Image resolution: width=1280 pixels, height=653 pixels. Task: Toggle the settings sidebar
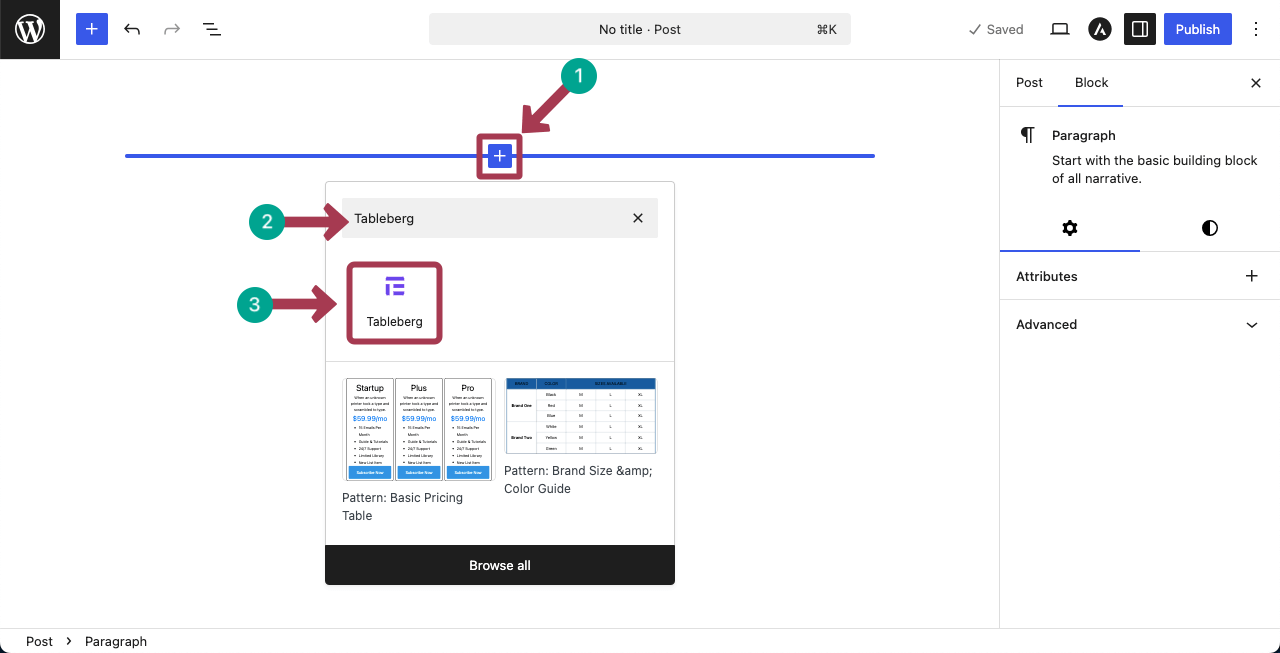[x=1139, y=29]
